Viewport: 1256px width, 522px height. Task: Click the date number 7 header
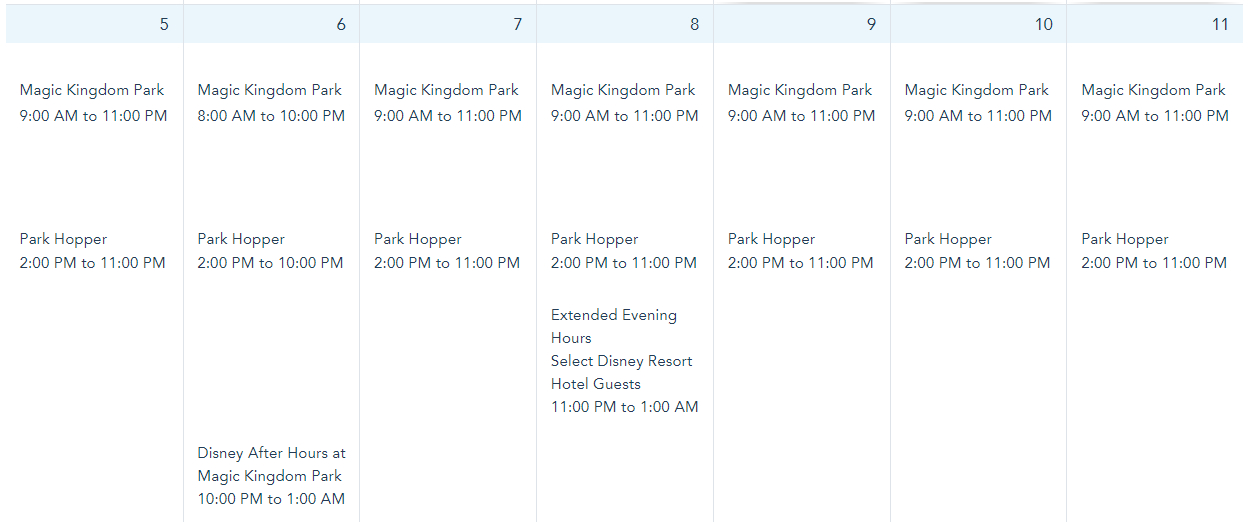(517, 24)
